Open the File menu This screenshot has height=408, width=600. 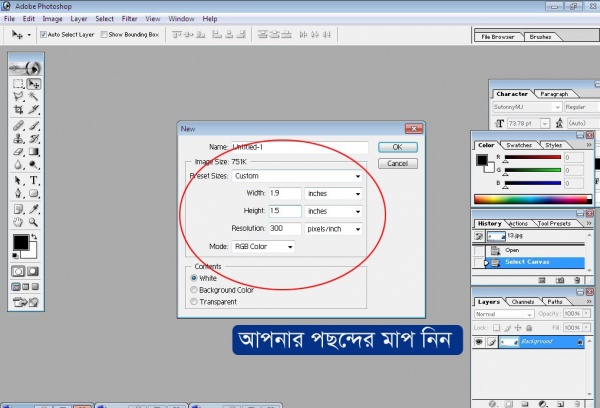click(9, 19)
